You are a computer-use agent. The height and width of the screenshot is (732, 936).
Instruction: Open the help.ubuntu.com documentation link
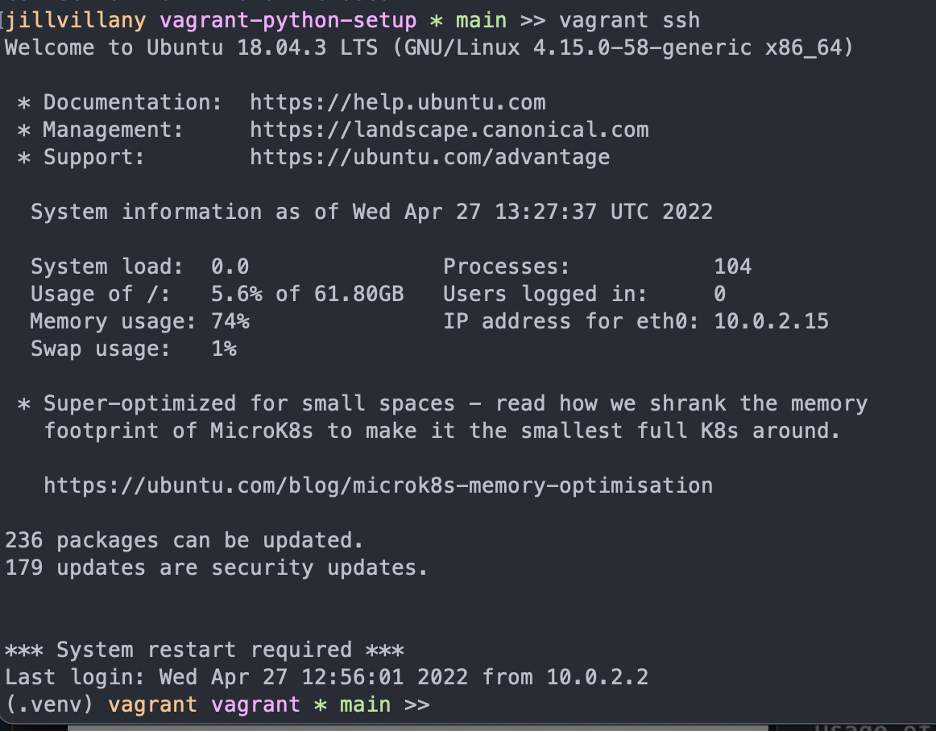[397, 102]
